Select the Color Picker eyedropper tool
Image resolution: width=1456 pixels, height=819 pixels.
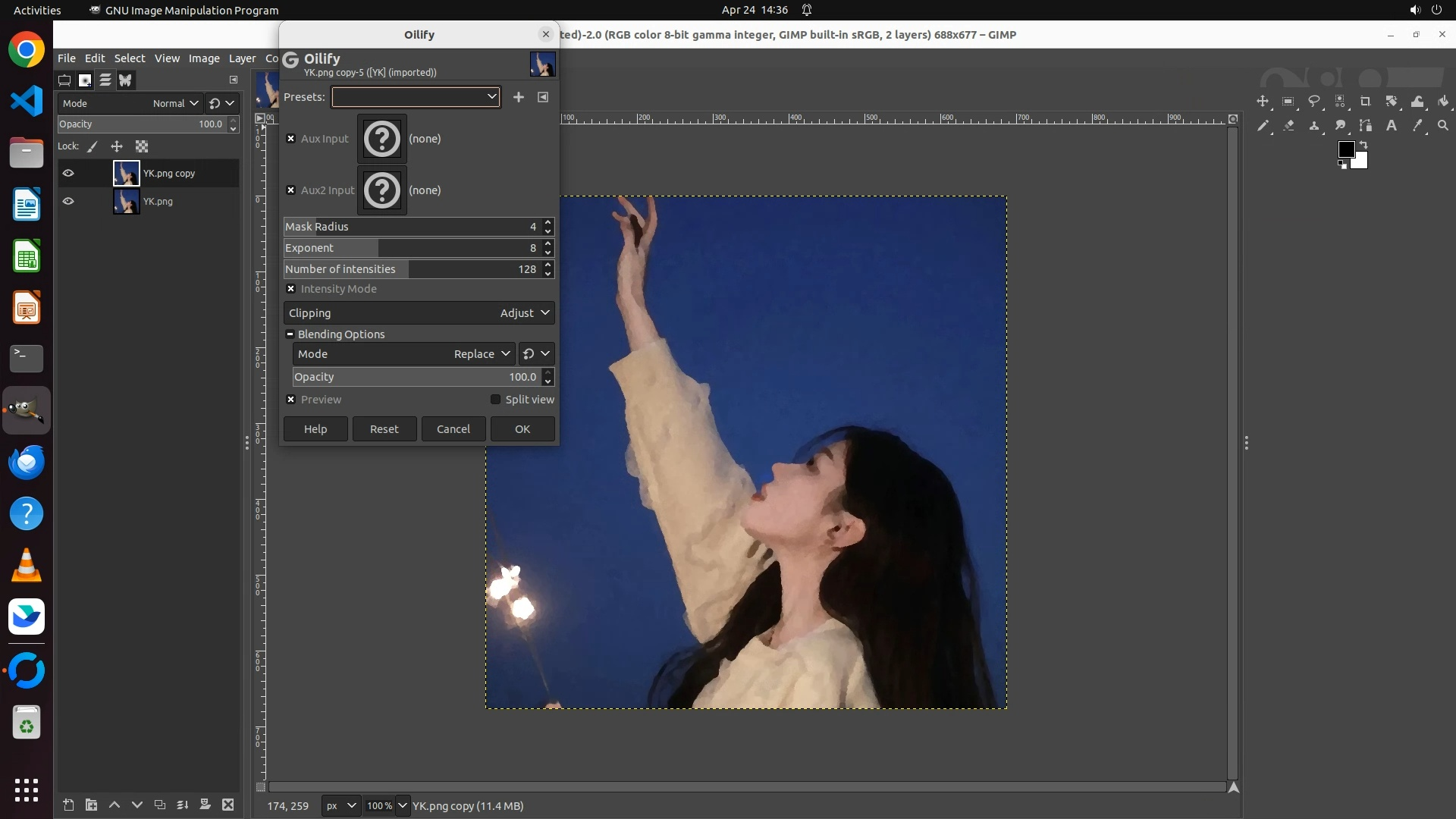(1417, 126)
